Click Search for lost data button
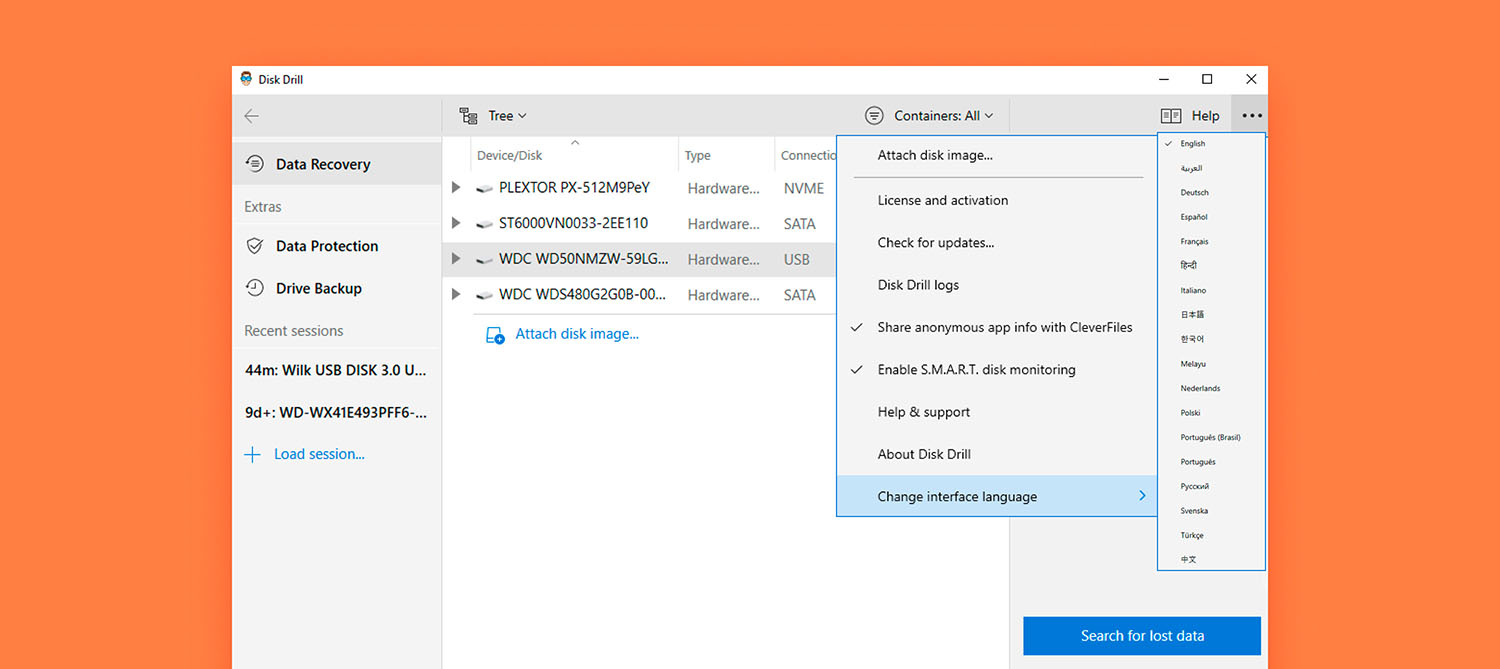Image resolution: width=1500 pixels, height=669 pixels. (x=1142, y=636)
